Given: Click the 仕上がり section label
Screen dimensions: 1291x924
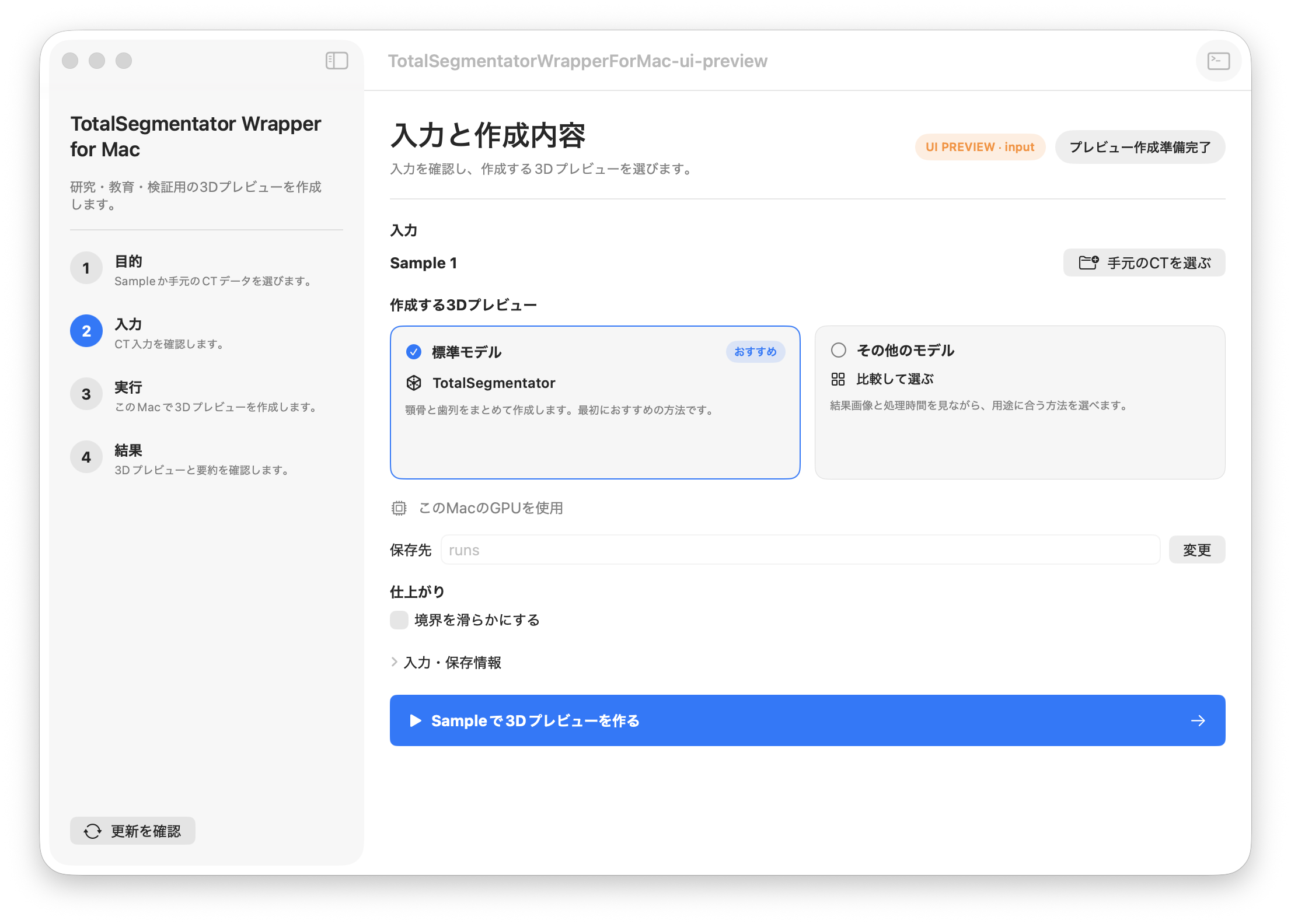Looking at the screenshot, I should coord(417,591).
